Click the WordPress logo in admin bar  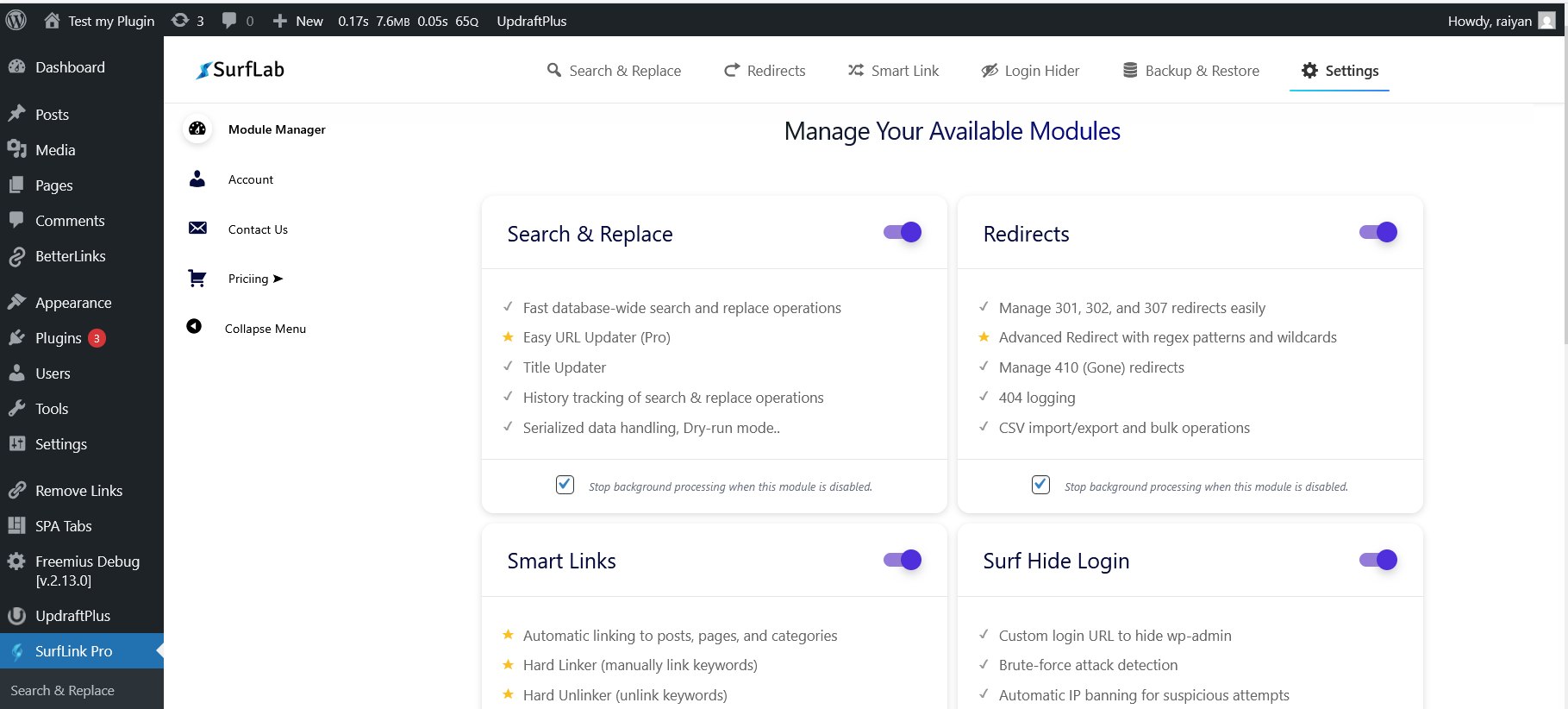click(x=16, y=21)
